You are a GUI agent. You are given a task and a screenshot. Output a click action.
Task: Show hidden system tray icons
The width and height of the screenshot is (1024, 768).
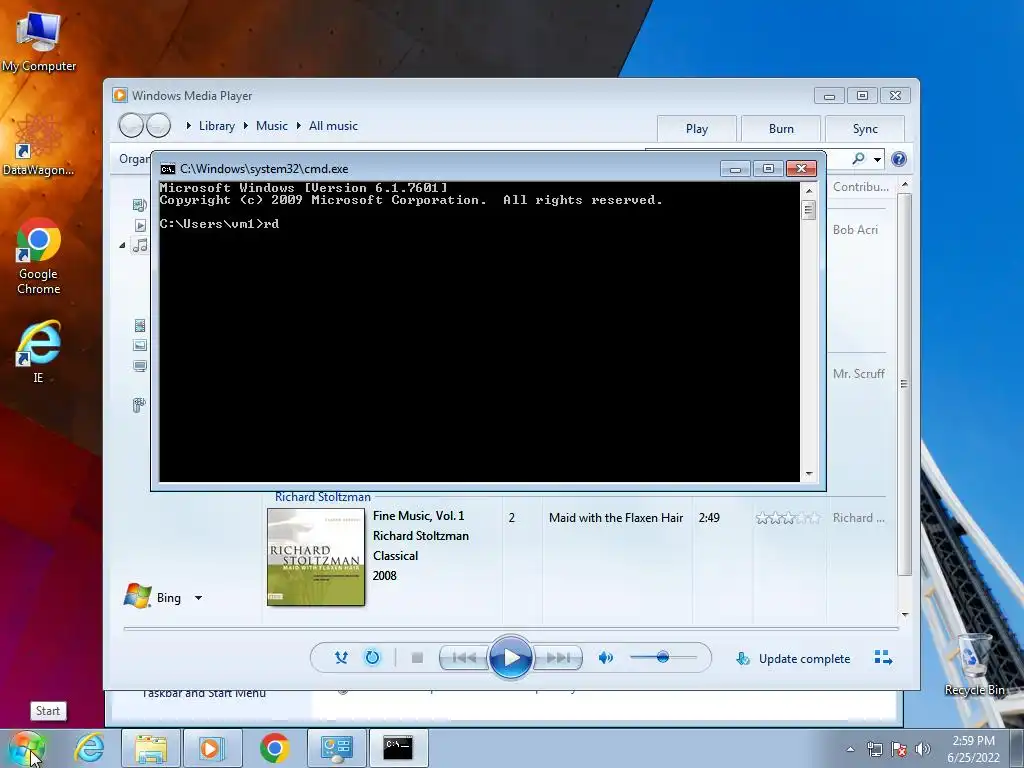[850, 750]
